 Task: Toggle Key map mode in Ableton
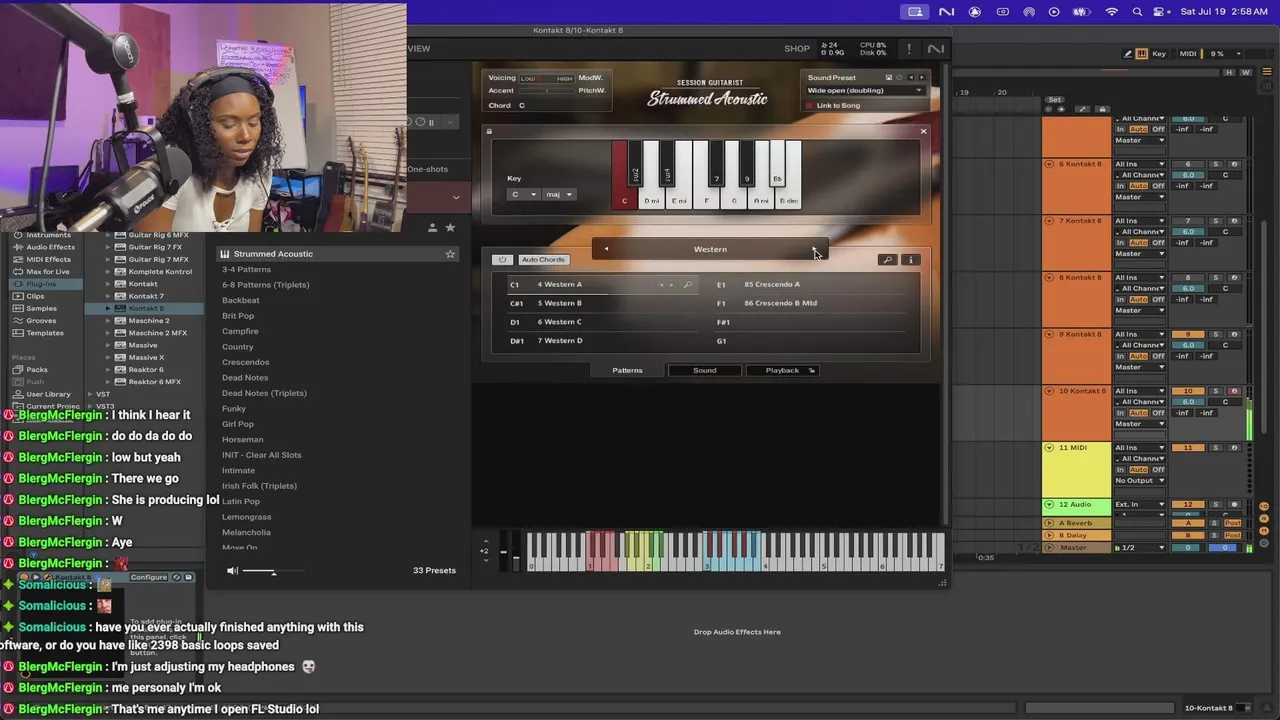coord(1159,54)
